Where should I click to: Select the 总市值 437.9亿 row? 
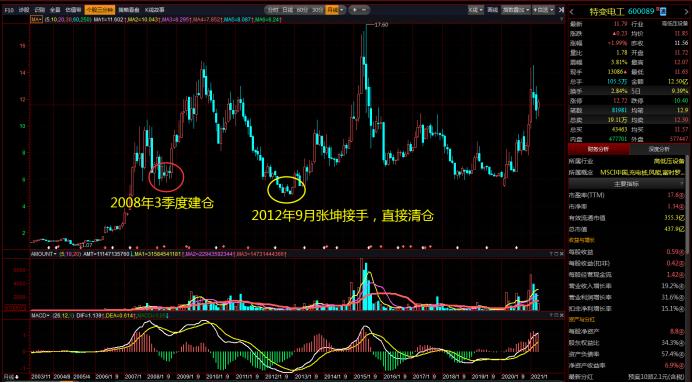(x=628, y=229)
